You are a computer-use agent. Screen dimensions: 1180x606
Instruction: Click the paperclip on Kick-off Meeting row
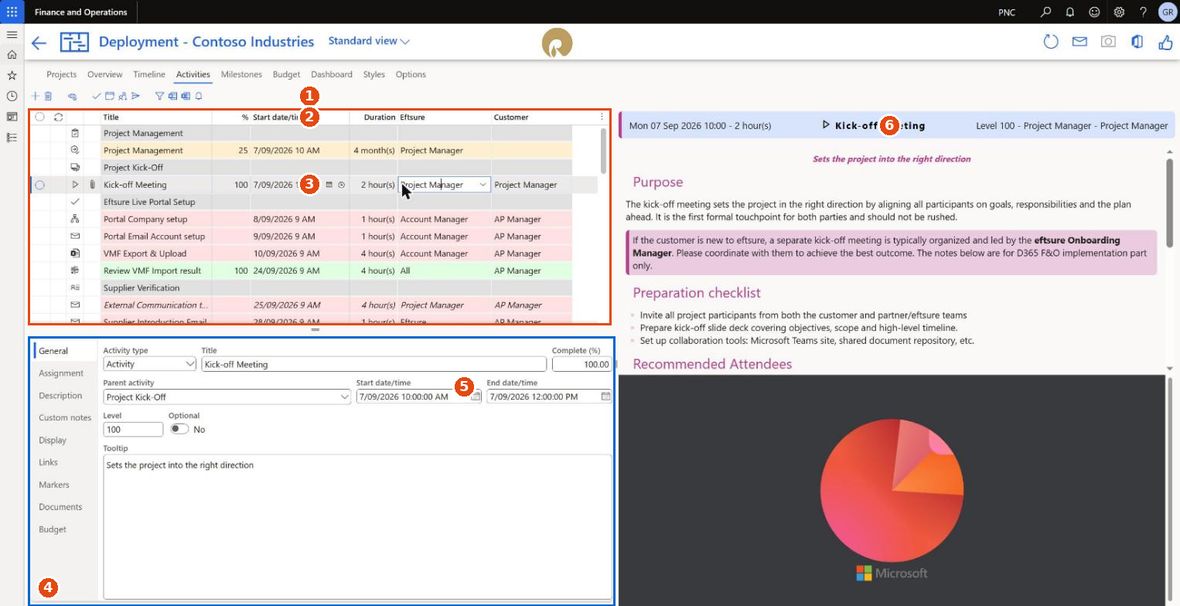tap(93, 184)
